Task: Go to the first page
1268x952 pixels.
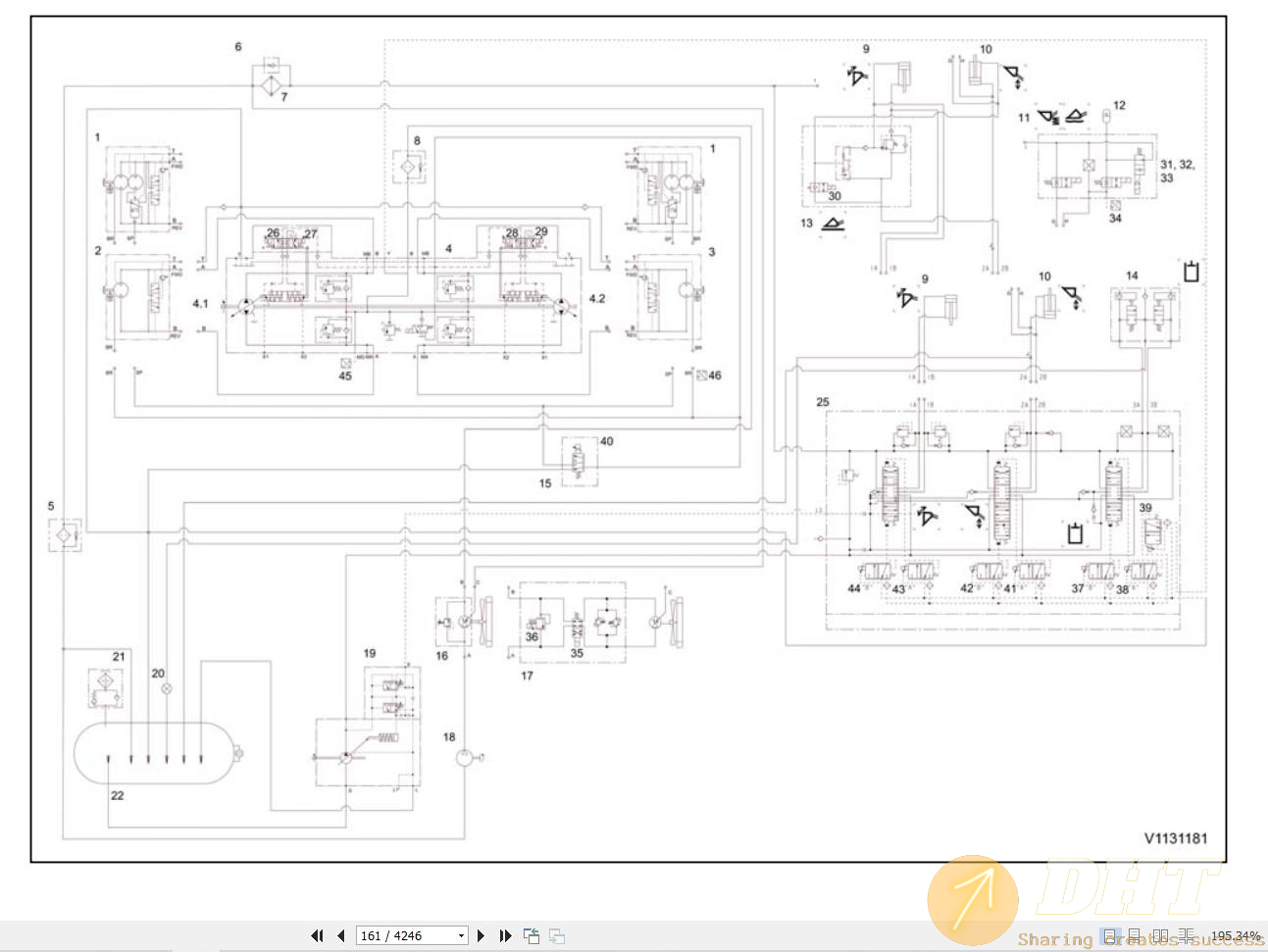Action: (x=317, y=935)
